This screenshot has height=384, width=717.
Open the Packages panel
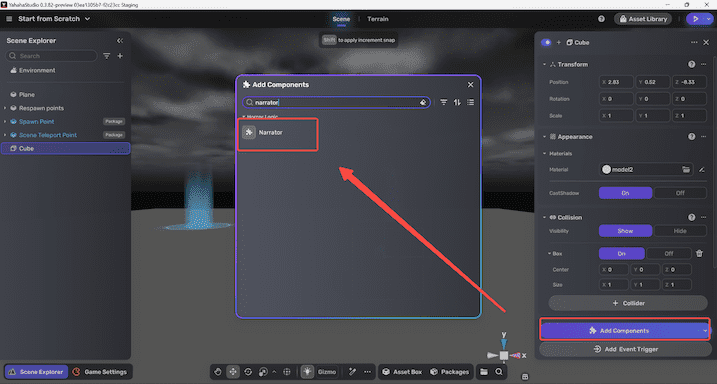click(450, 372)
